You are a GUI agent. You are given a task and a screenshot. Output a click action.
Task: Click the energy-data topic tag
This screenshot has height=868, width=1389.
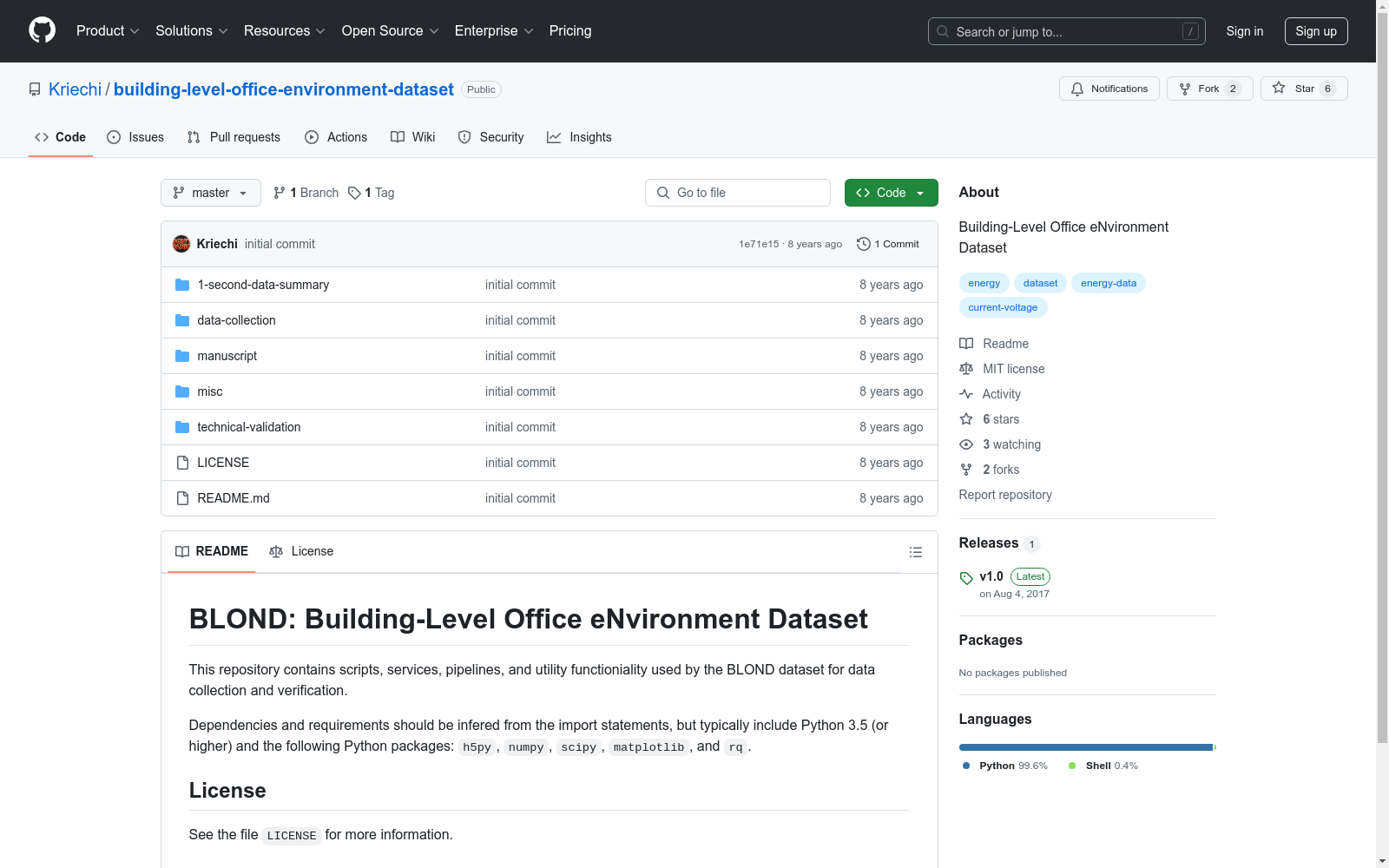tap(1109, 283)
